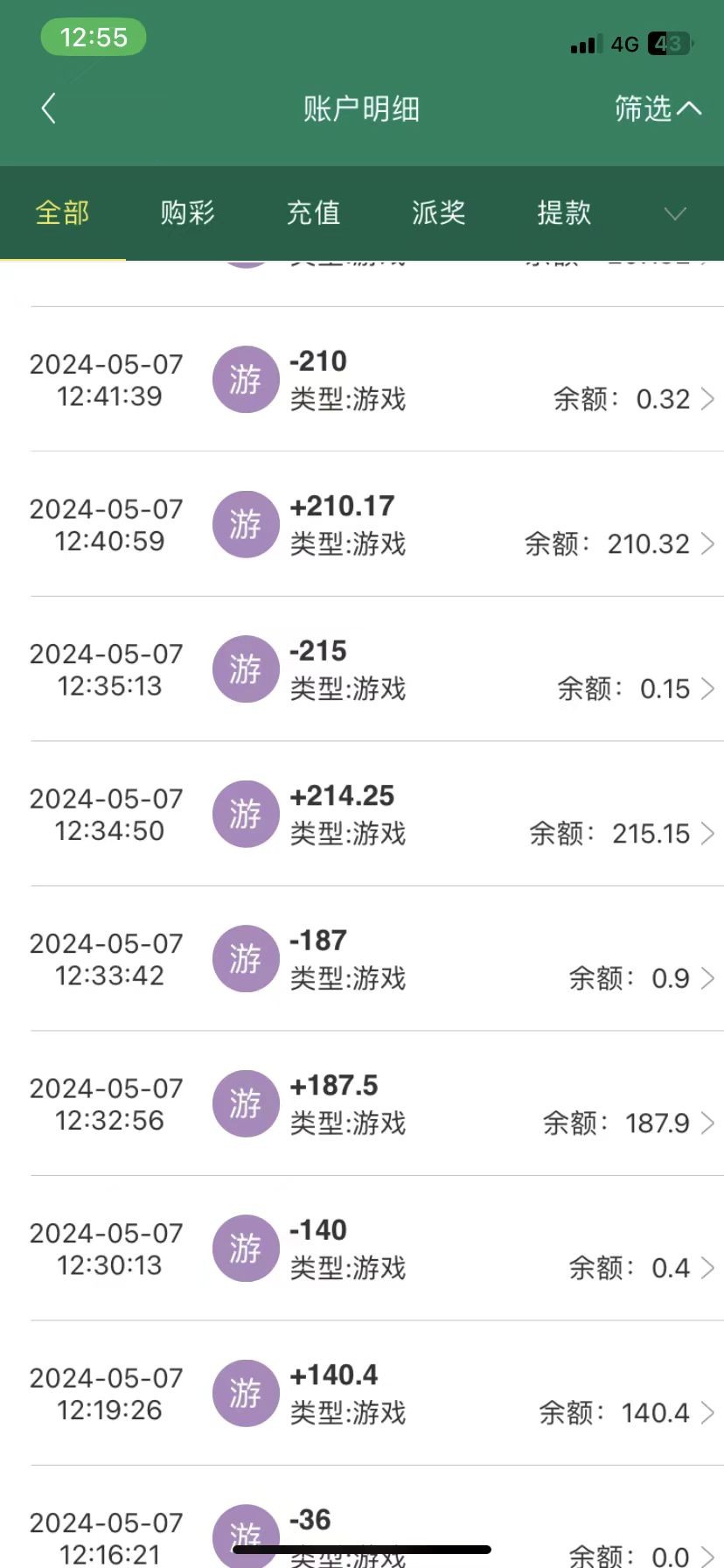Open the +140.4 transaction amount
724x1568 pixels.
tap(334, 1375)
